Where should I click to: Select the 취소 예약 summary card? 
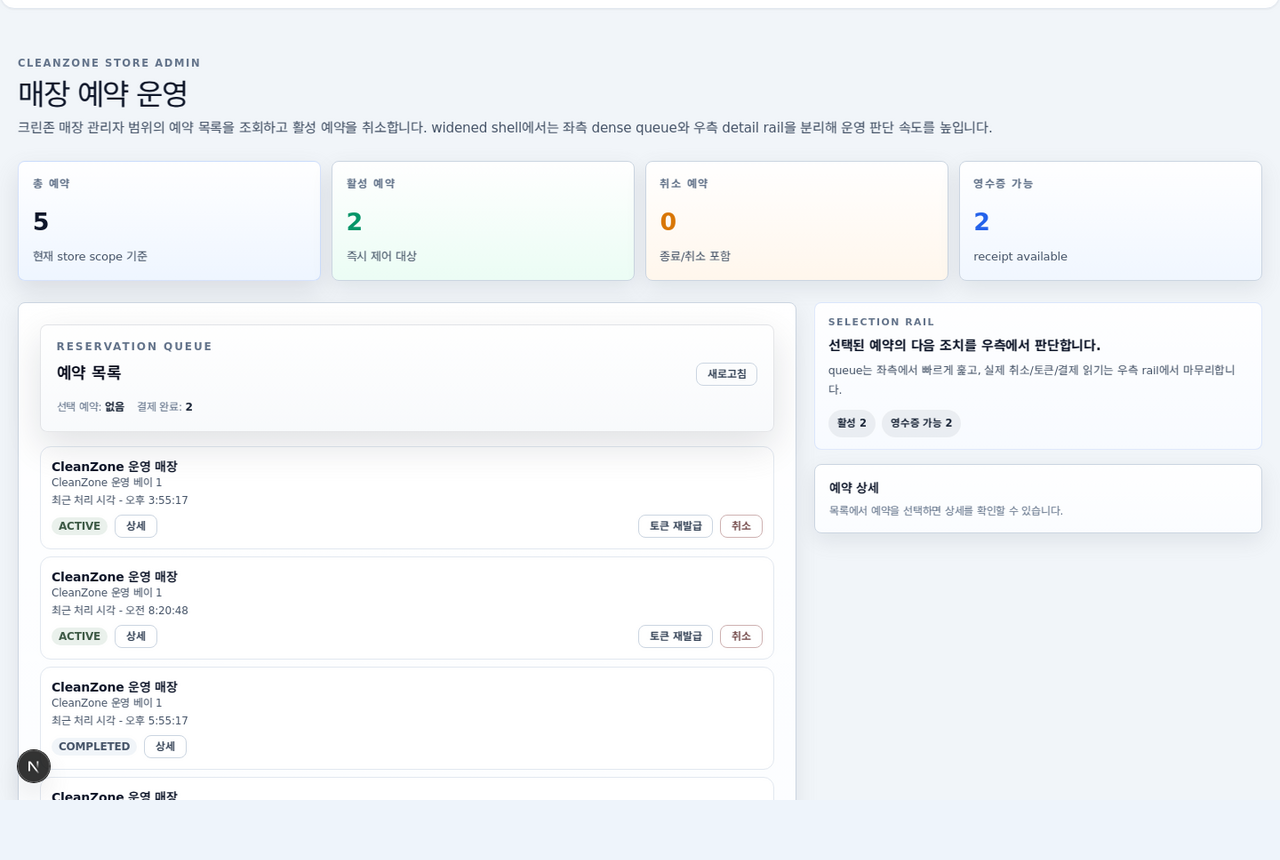click(x=797, y=221)
